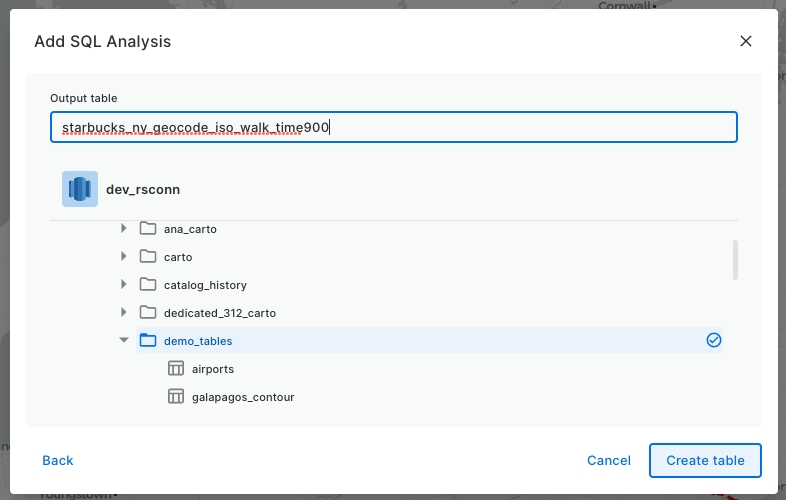Toggle the demo_tables selected checkmark
The height and width of the screenshot is (500, 786).
pyautogui.click(x=713, y=341)
